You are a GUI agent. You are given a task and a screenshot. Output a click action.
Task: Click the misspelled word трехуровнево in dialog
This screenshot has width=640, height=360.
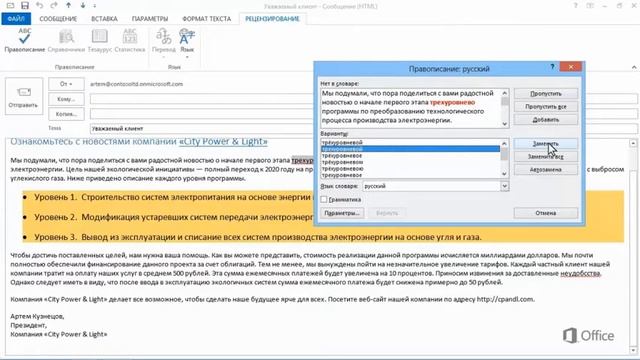(452, 102)
